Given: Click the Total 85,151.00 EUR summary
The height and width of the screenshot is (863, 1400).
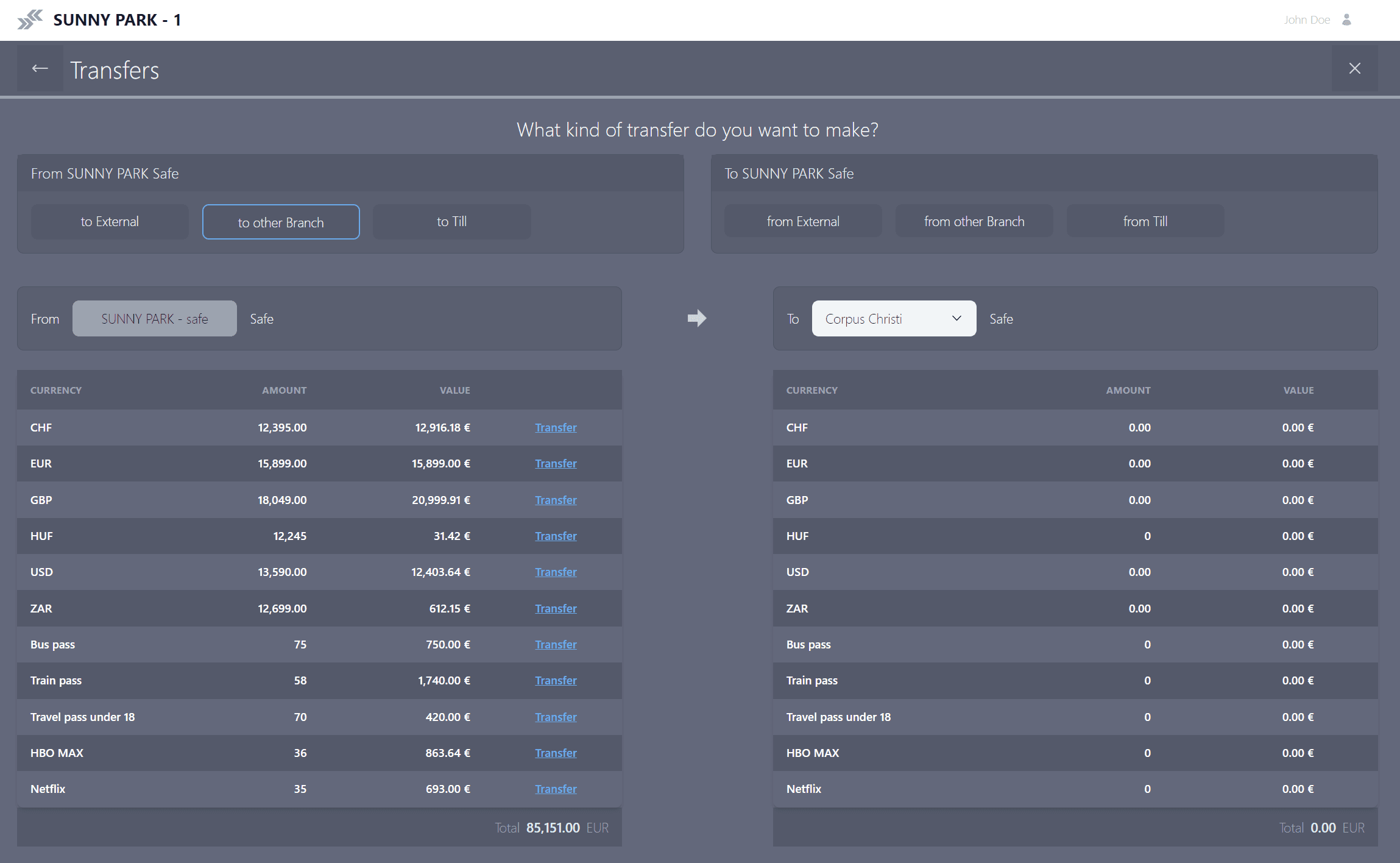Looking at the screenshot, I should (551, 828).
